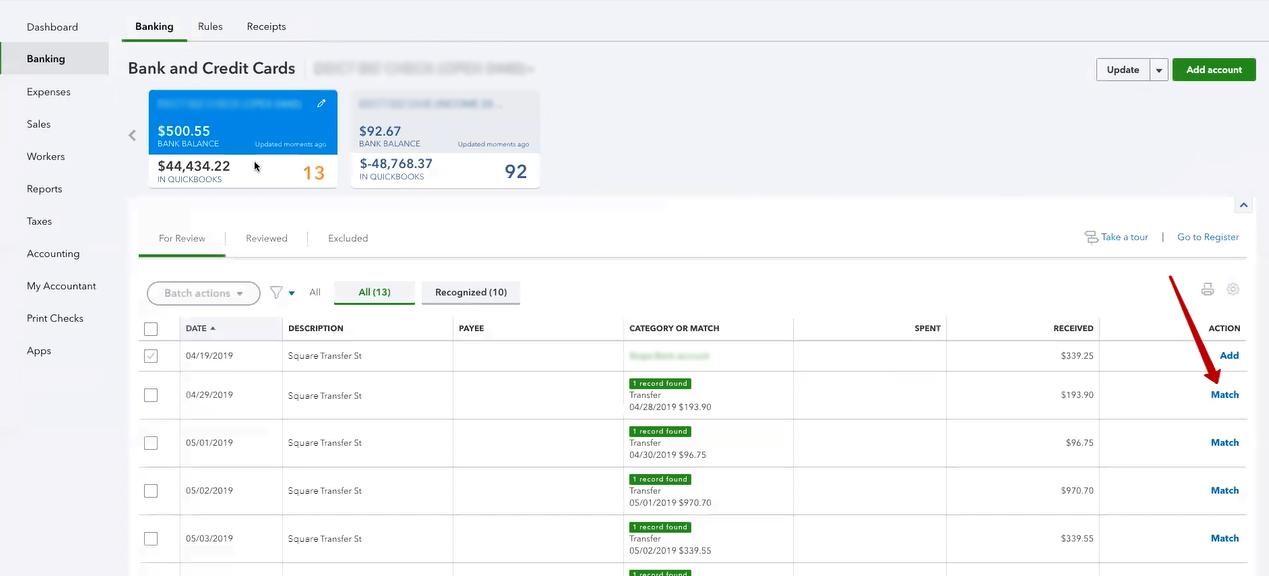Open the Excluded tab

[348, 238]
